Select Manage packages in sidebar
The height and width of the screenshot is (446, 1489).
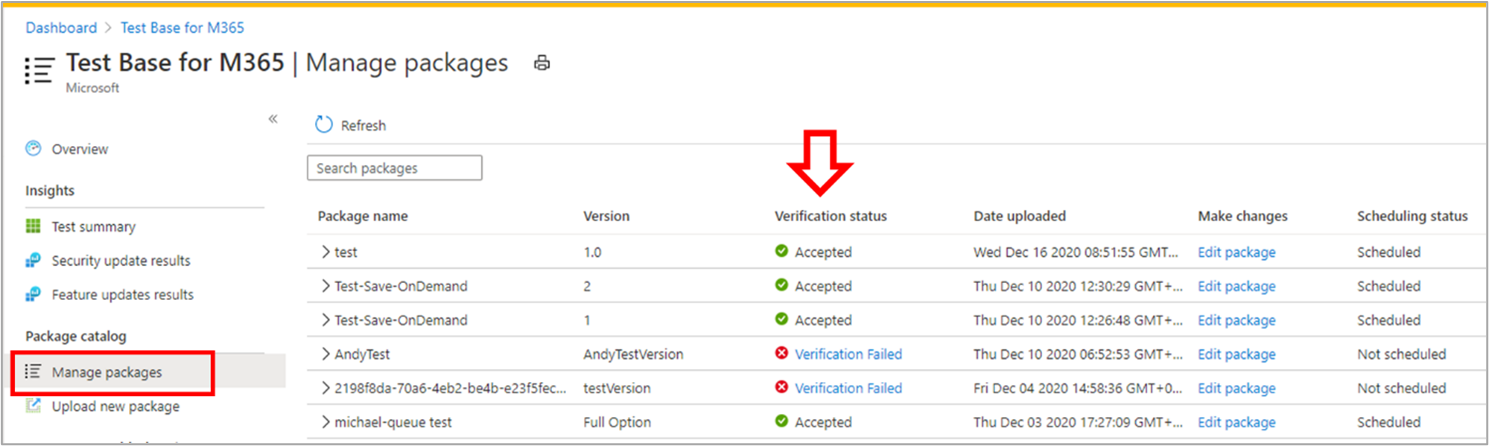[107, 372]
